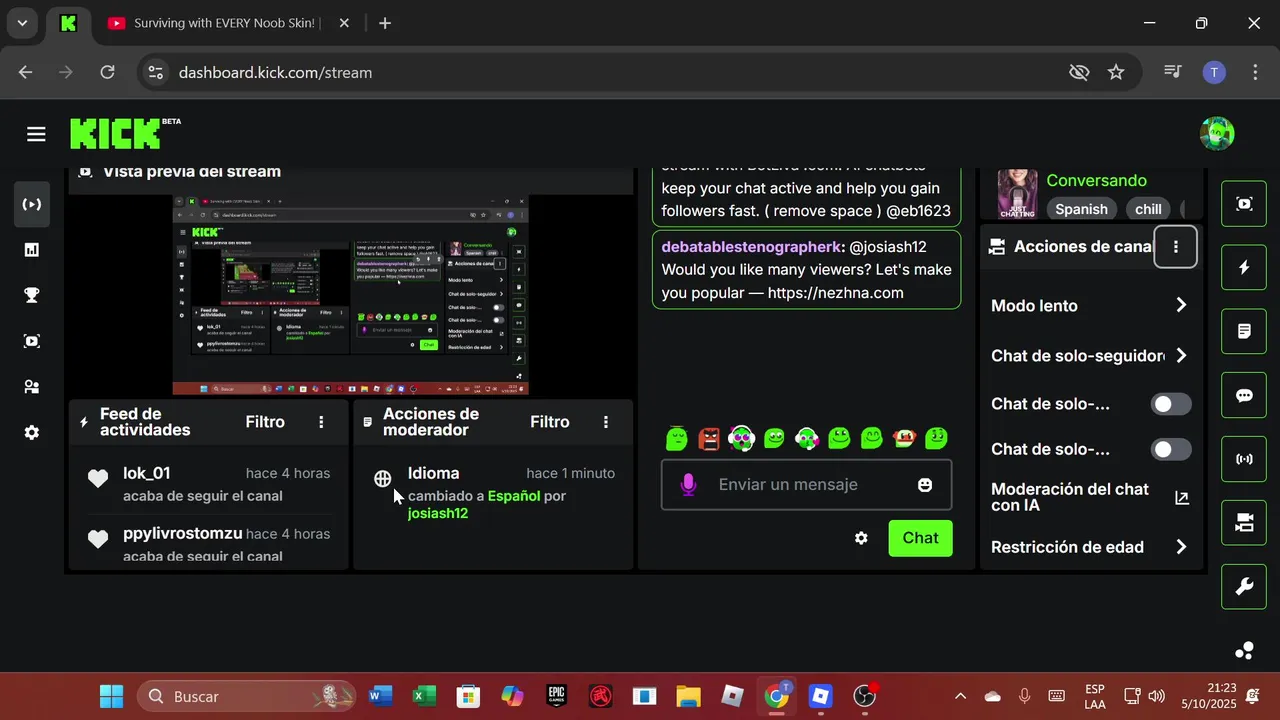This screenshot has height=720, width=1280.
Task: Click the crossed-eye tracking icon in address bar
Action: click(x=1078, y=72)
